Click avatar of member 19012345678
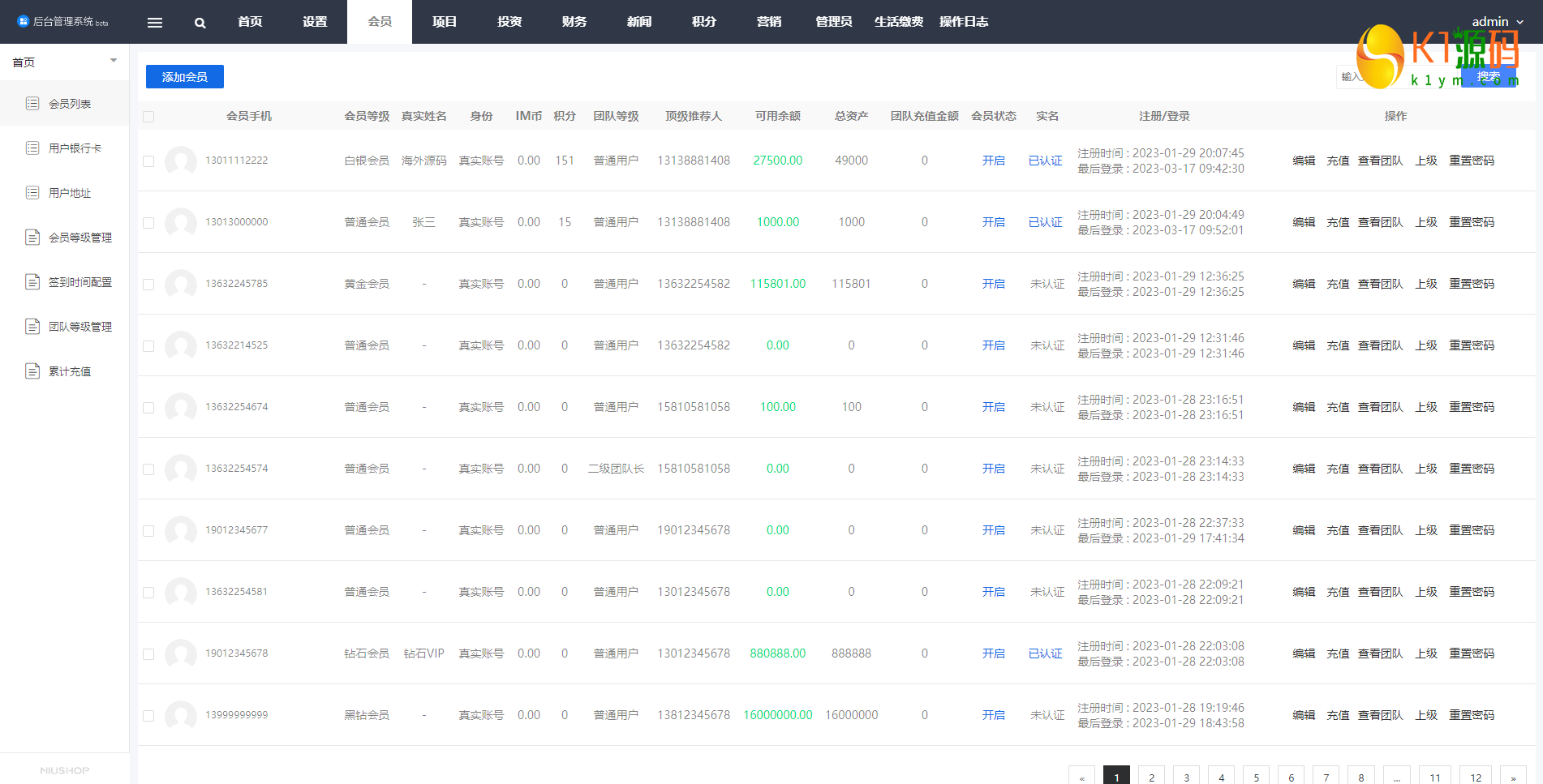The height and width of the screenshot is (784, 1543). pos(181,653)
